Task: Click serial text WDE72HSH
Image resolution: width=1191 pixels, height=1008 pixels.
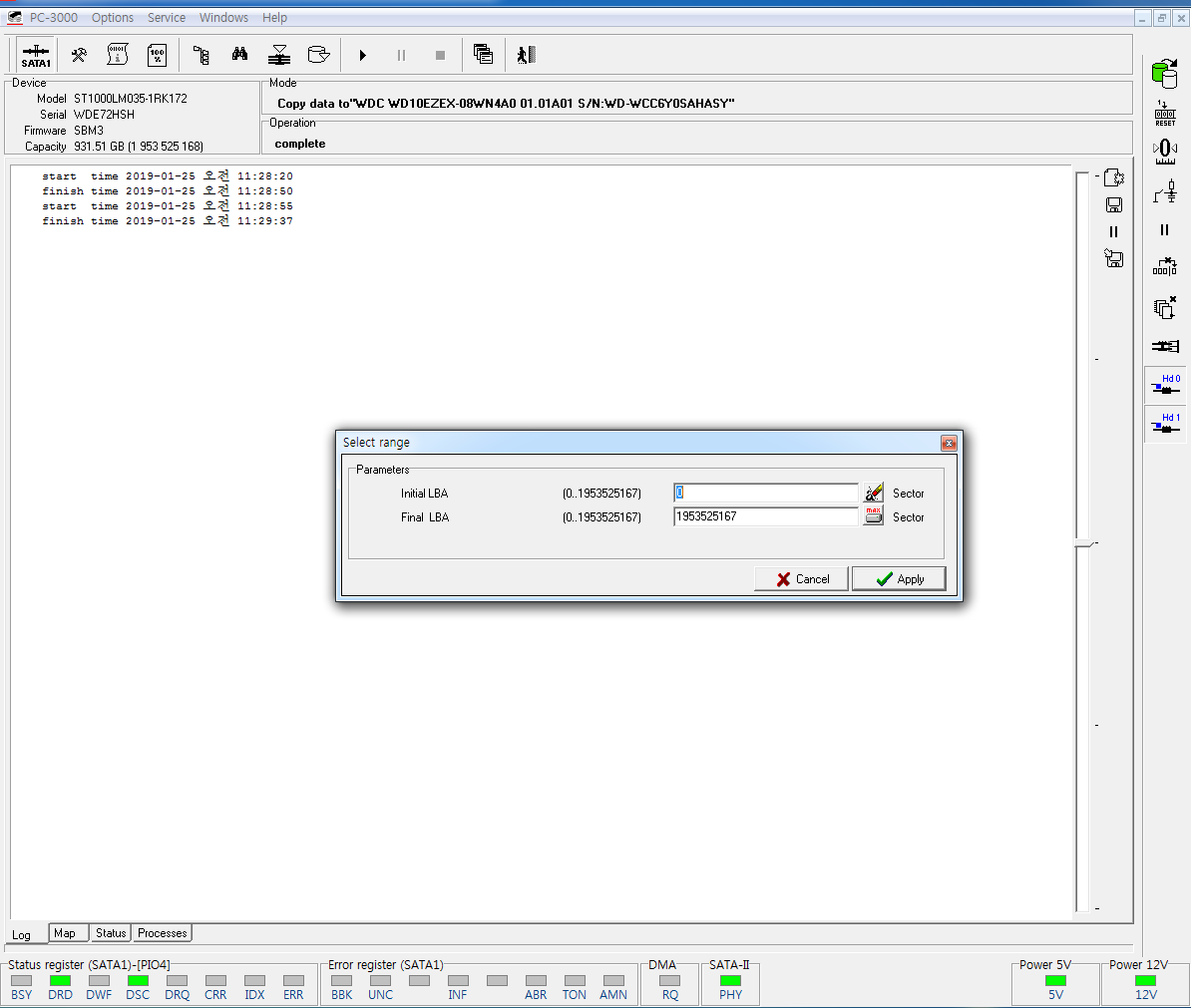Action: pyautogui.click(x=104, y=115)
